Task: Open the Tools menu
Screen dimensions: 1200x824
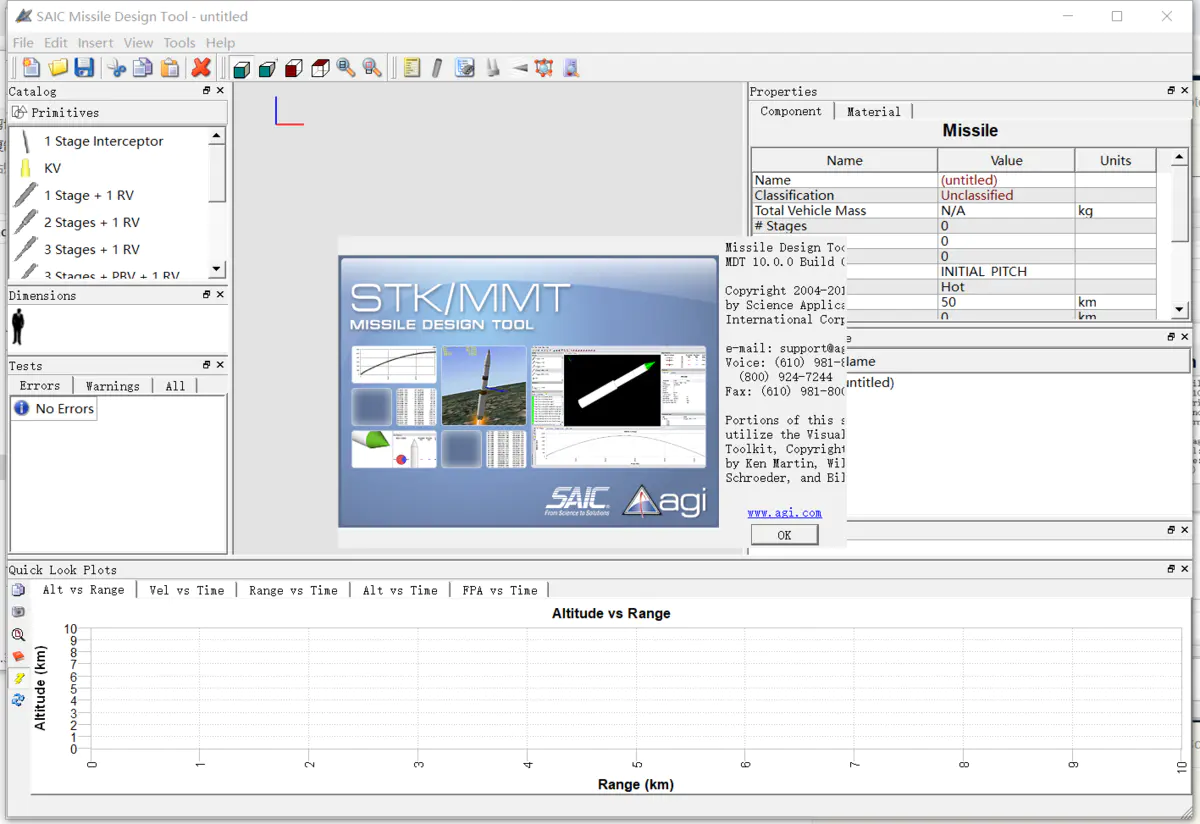Action: point(179,42)
